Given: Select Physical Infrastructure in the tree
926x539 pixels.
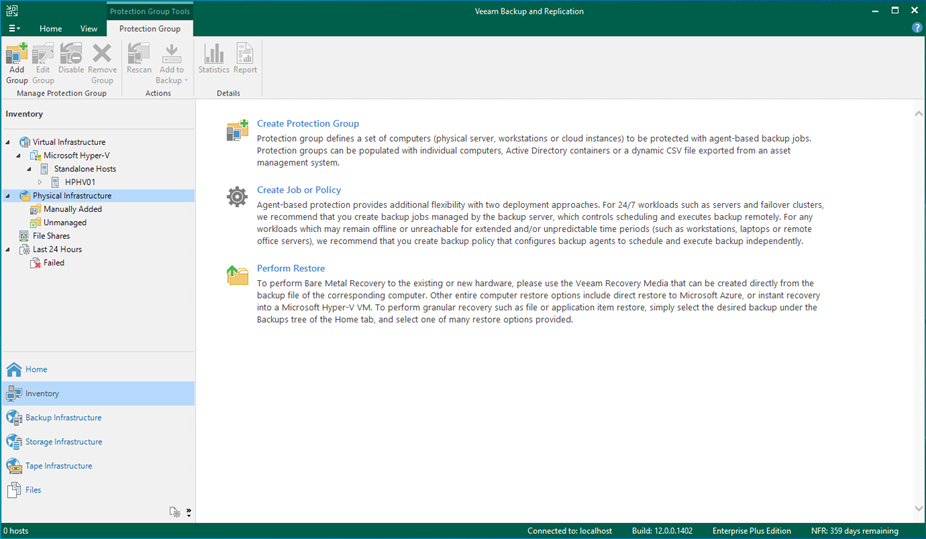Looking at the screenshot, I should (x=72, y=196).
